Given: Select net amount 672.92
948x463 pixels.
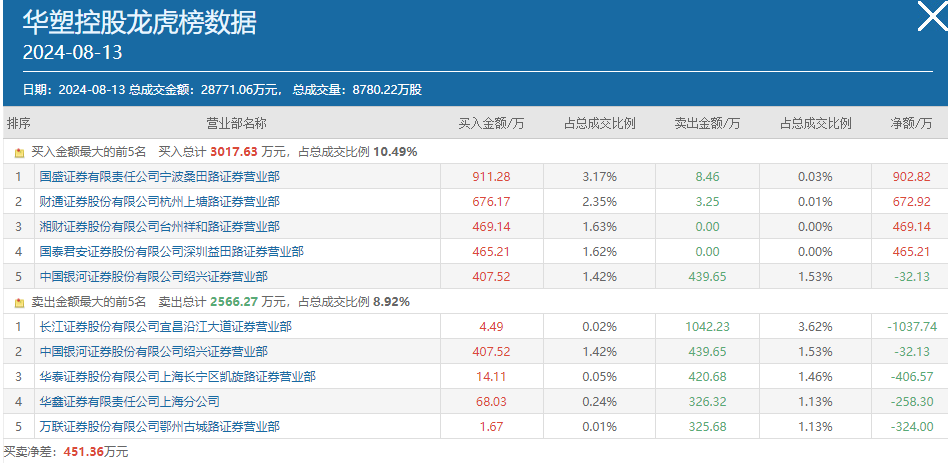Looking at the screenshot, I should 912,202.
